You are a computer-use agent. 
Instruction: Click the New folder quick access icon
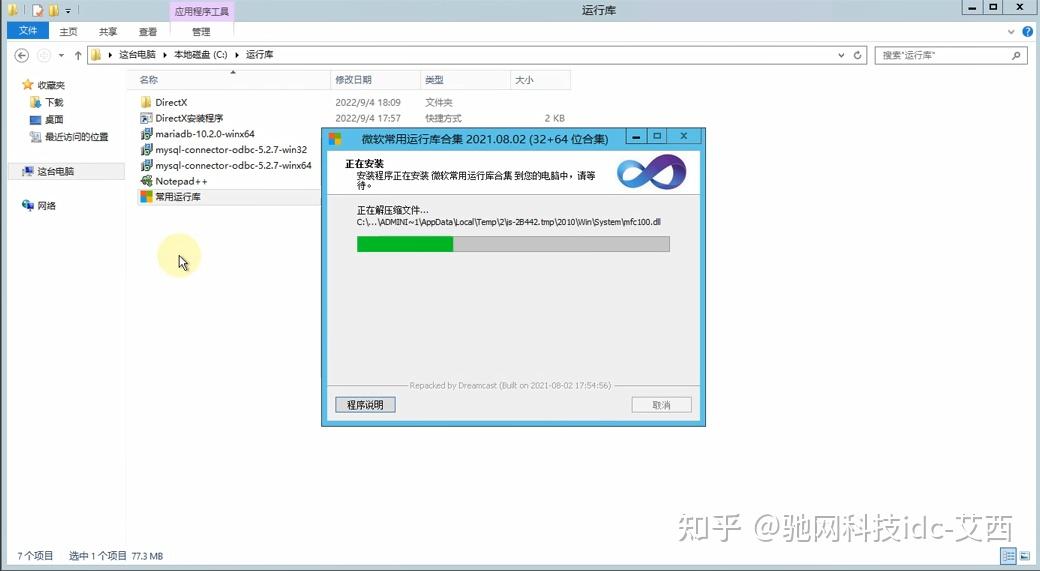(x=54, y=11)
